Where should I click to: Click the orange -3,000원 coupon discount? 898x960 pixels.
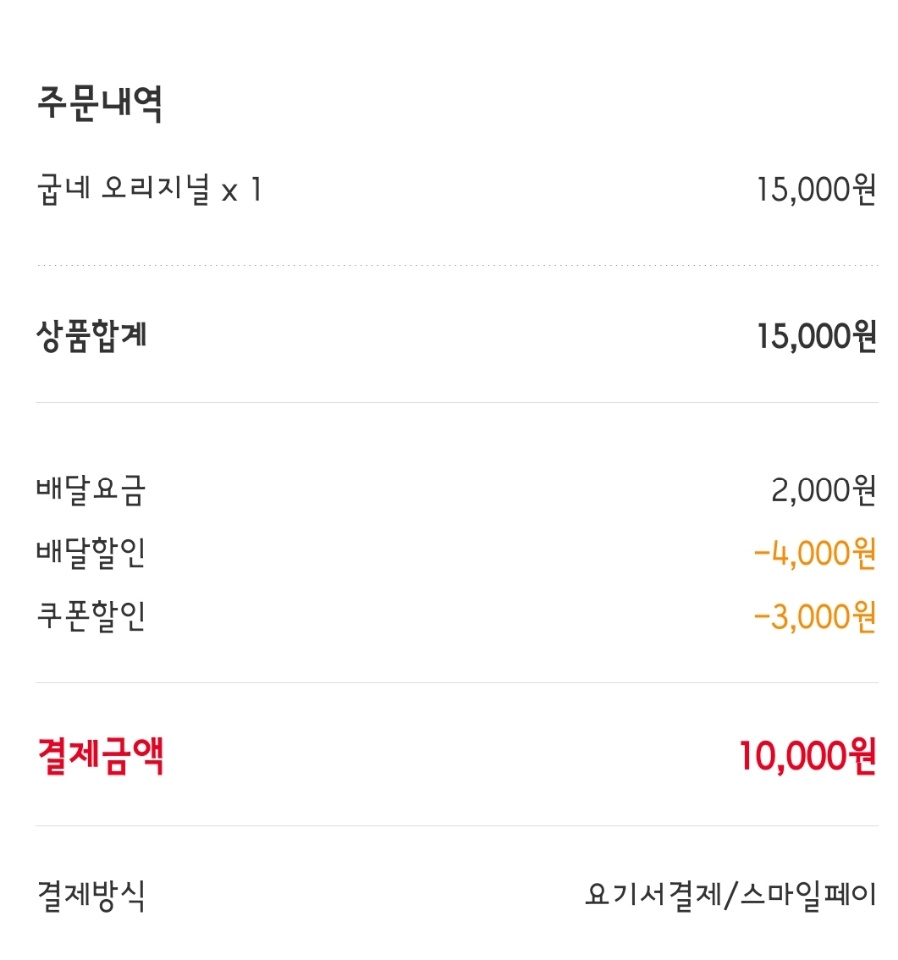(815, 617)
